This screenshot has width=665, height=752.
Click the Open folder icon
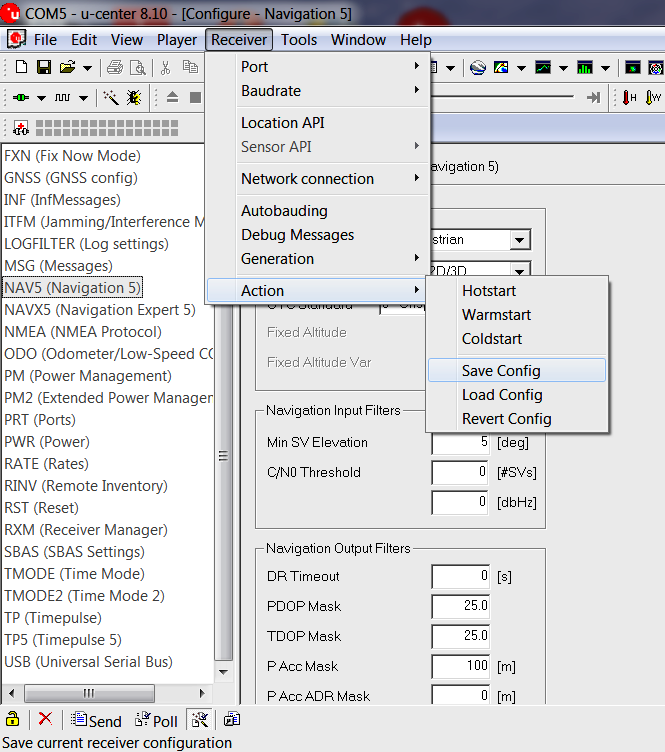[68, 68]
